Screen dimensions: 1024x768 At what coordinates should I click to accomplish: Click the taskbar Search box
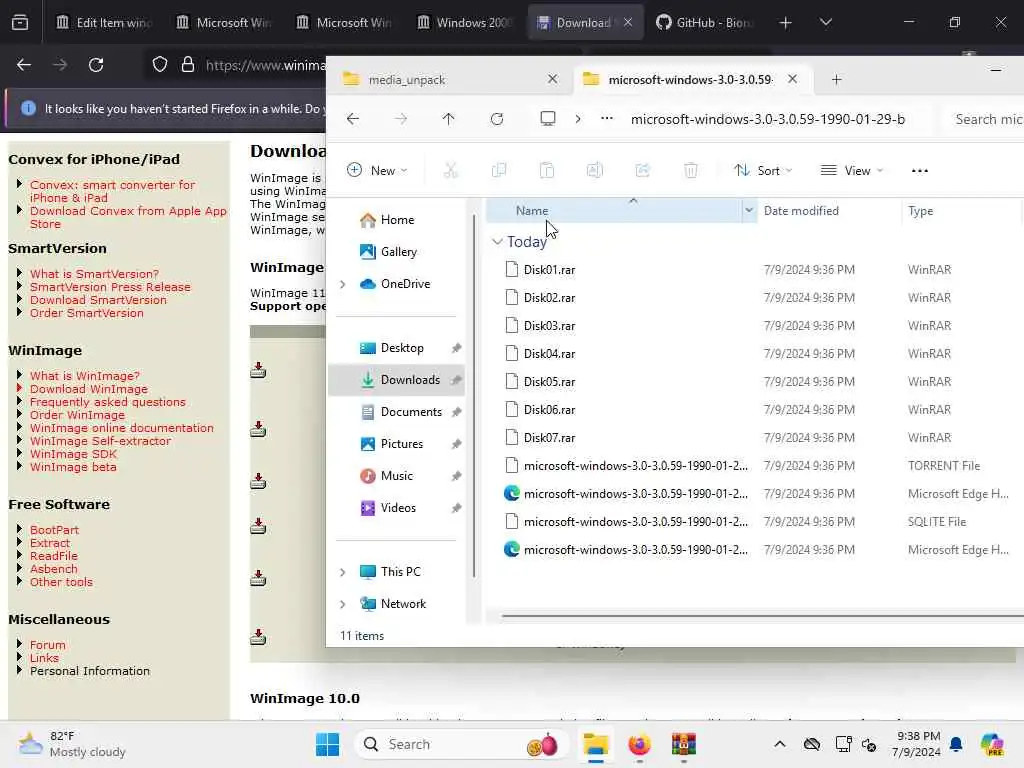point(461,744)
